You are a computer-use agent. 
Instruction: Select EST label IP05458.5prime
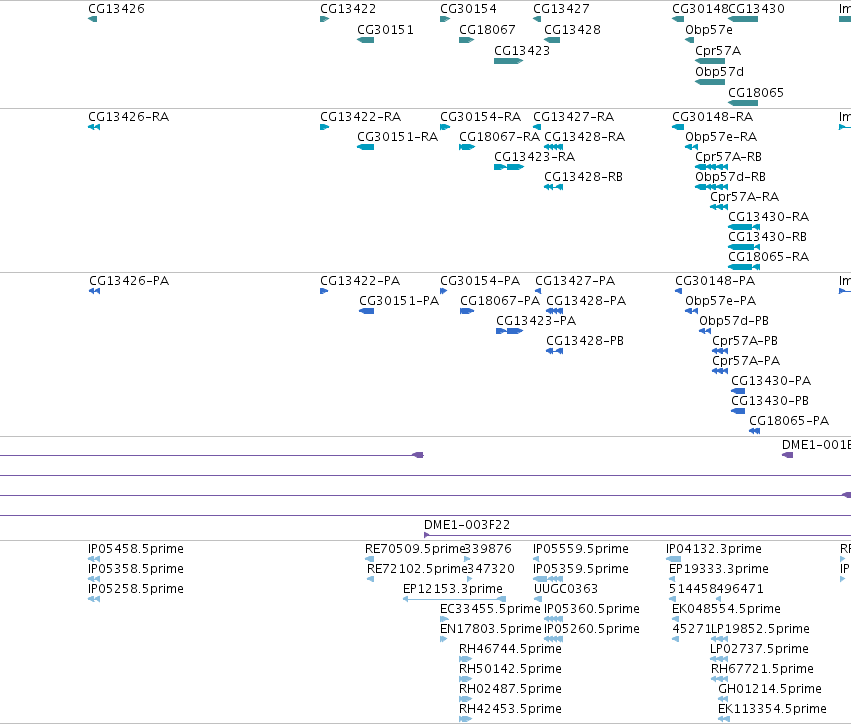(136, 549)
